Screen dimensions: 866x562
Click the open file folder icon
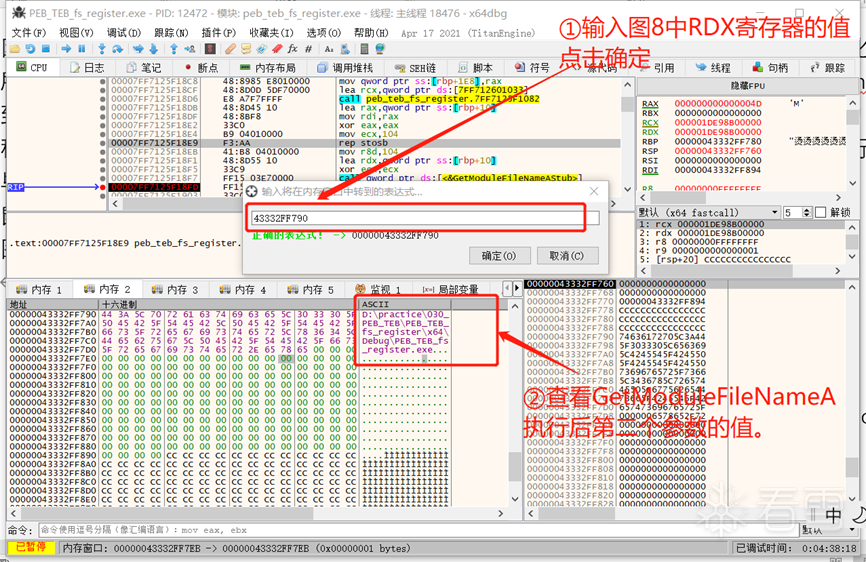(15, 49)
